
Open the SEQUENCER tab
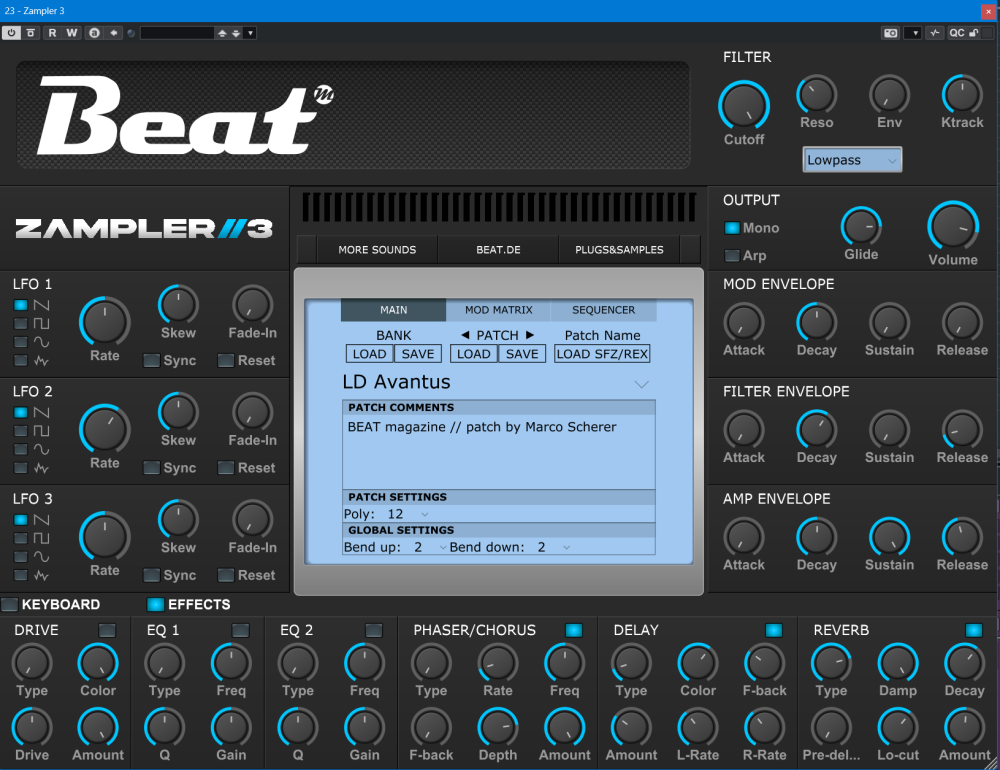[x=603, y=310]
